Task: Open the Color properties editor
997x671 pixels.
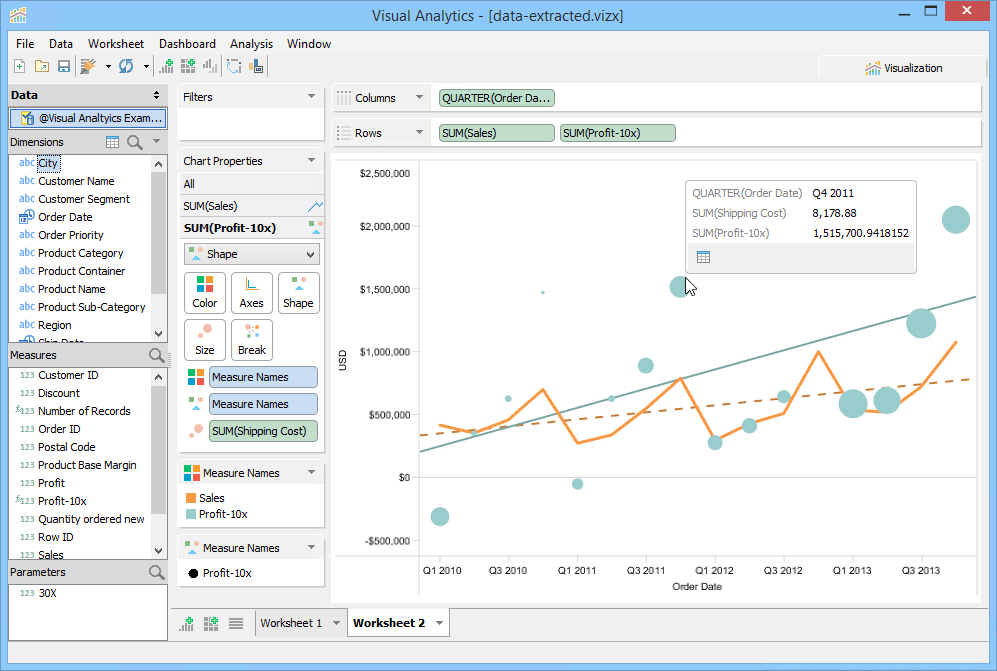Action: click(x=204, y=292)
